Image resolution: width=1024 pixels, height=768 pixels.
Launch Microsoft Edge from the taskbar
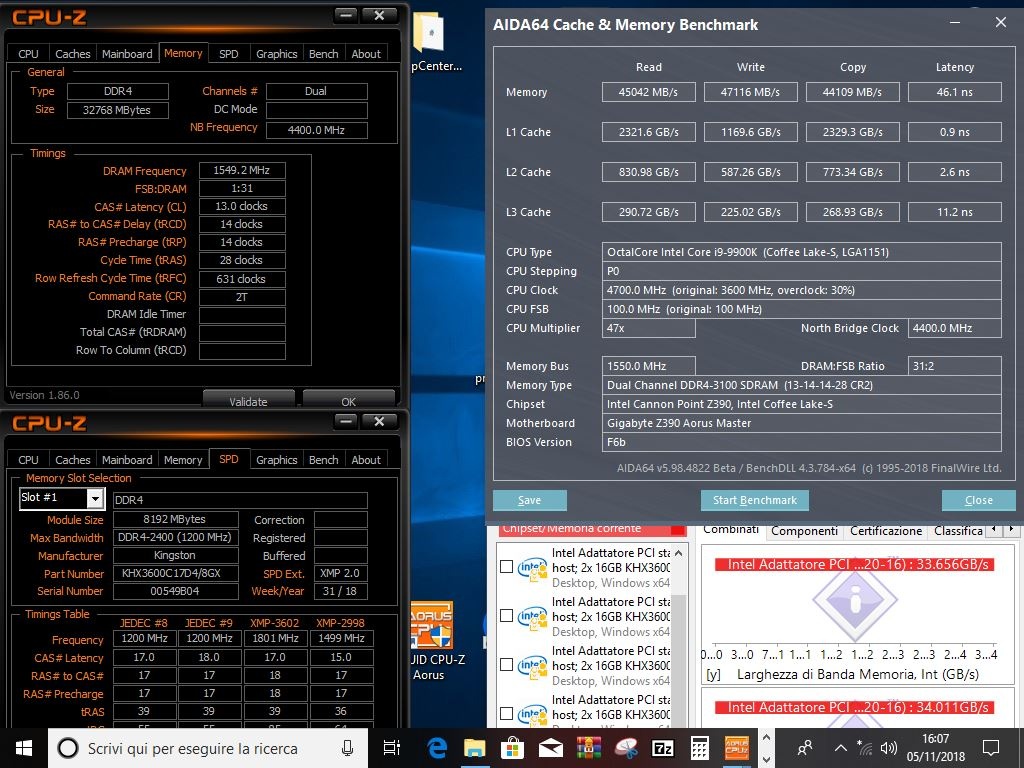[436, 748]
